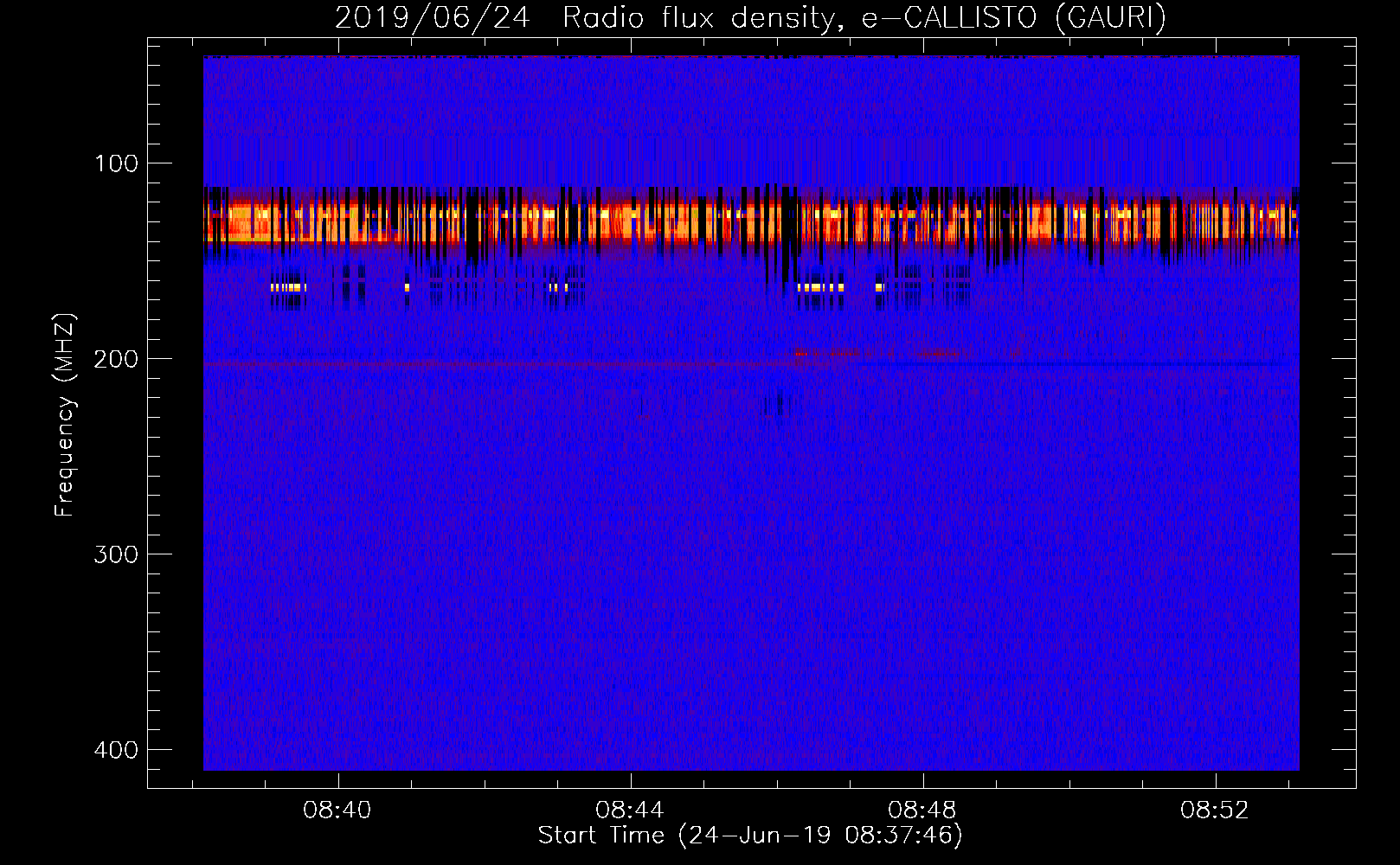
Task: Click the plot title '2019/06/24 Radio flux density'
Action: (587, 17)
